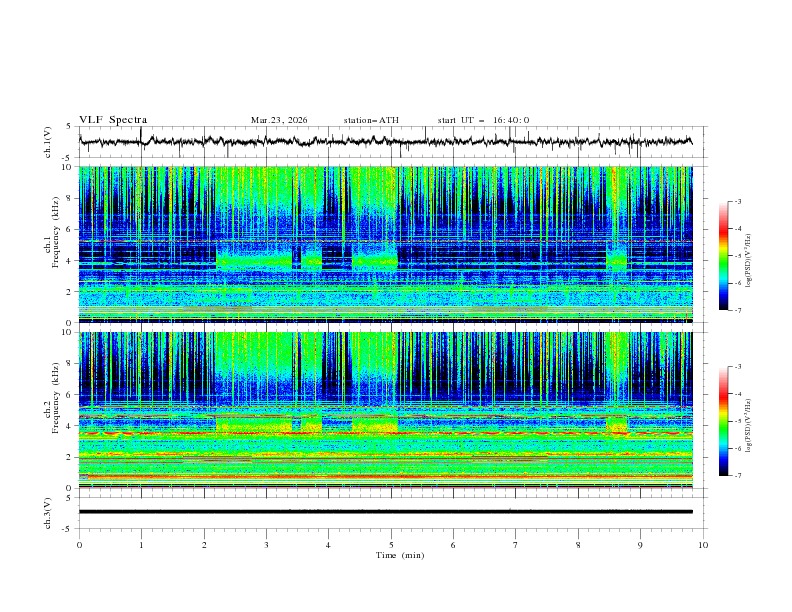The width and height of the screenshot is (792, 612).
Task: Click the "-7" tick on ch.2 colorbar
Action: tap(737, 476)
